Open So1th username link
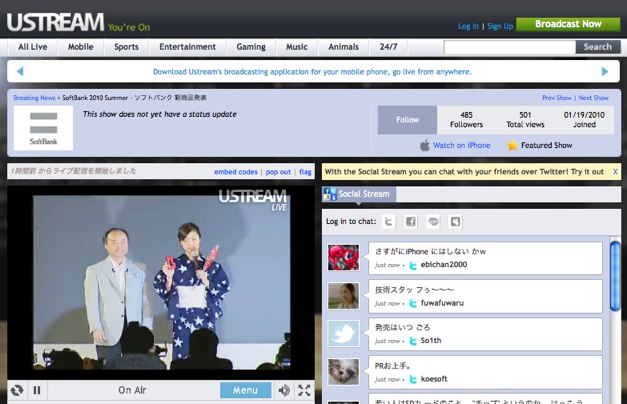This screenshot has width=627, height=404. tap(431, 340)
